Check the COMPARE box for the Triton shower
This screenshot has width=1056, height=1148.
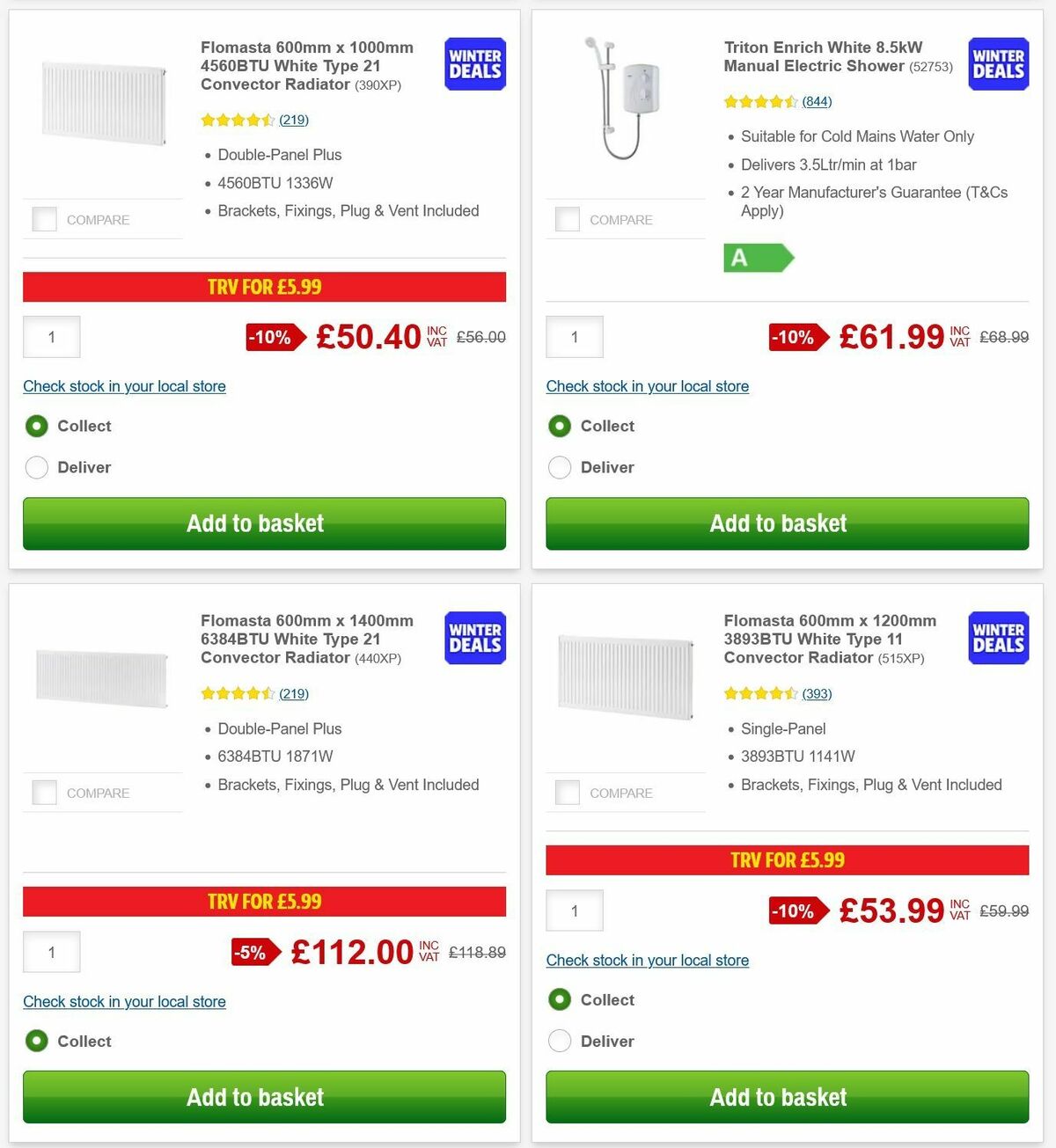pos(568,218)
